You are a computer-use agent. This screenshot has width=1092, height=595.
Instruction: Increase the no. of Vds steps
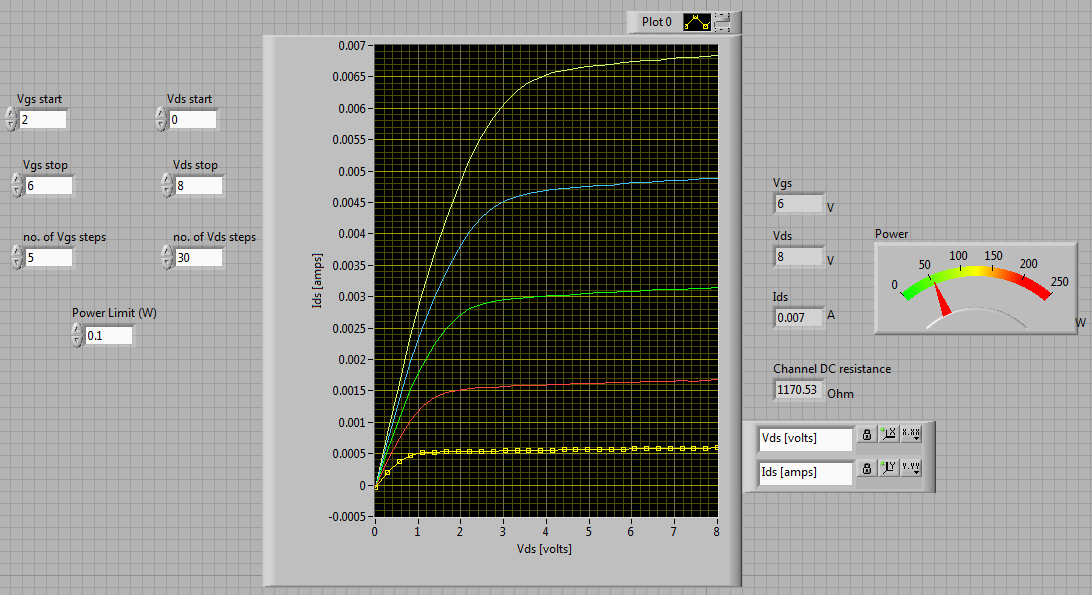(166, 251)
